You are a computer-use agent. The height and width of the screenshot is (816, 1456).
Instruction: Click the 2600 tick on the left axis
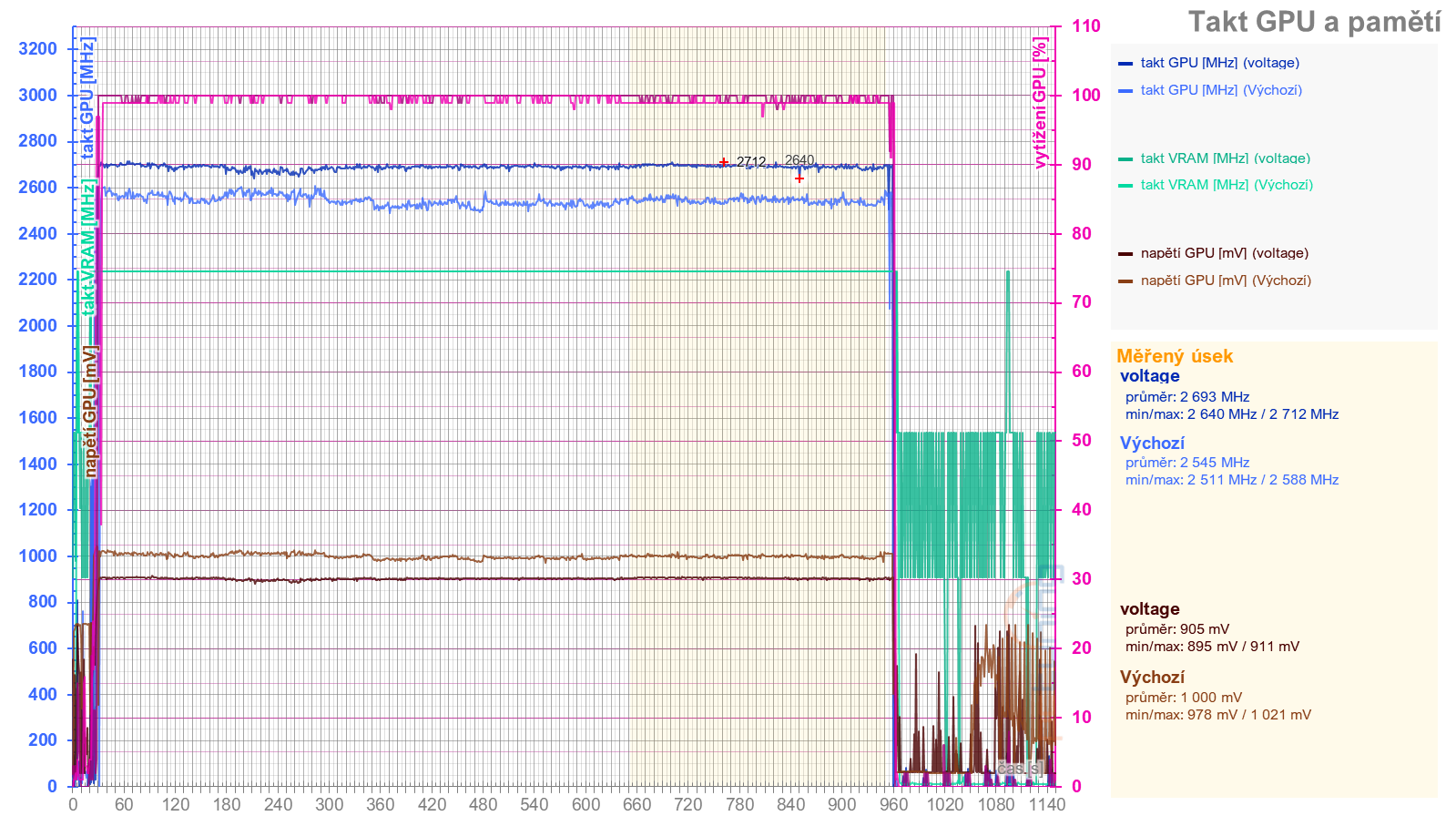point(37,188)
